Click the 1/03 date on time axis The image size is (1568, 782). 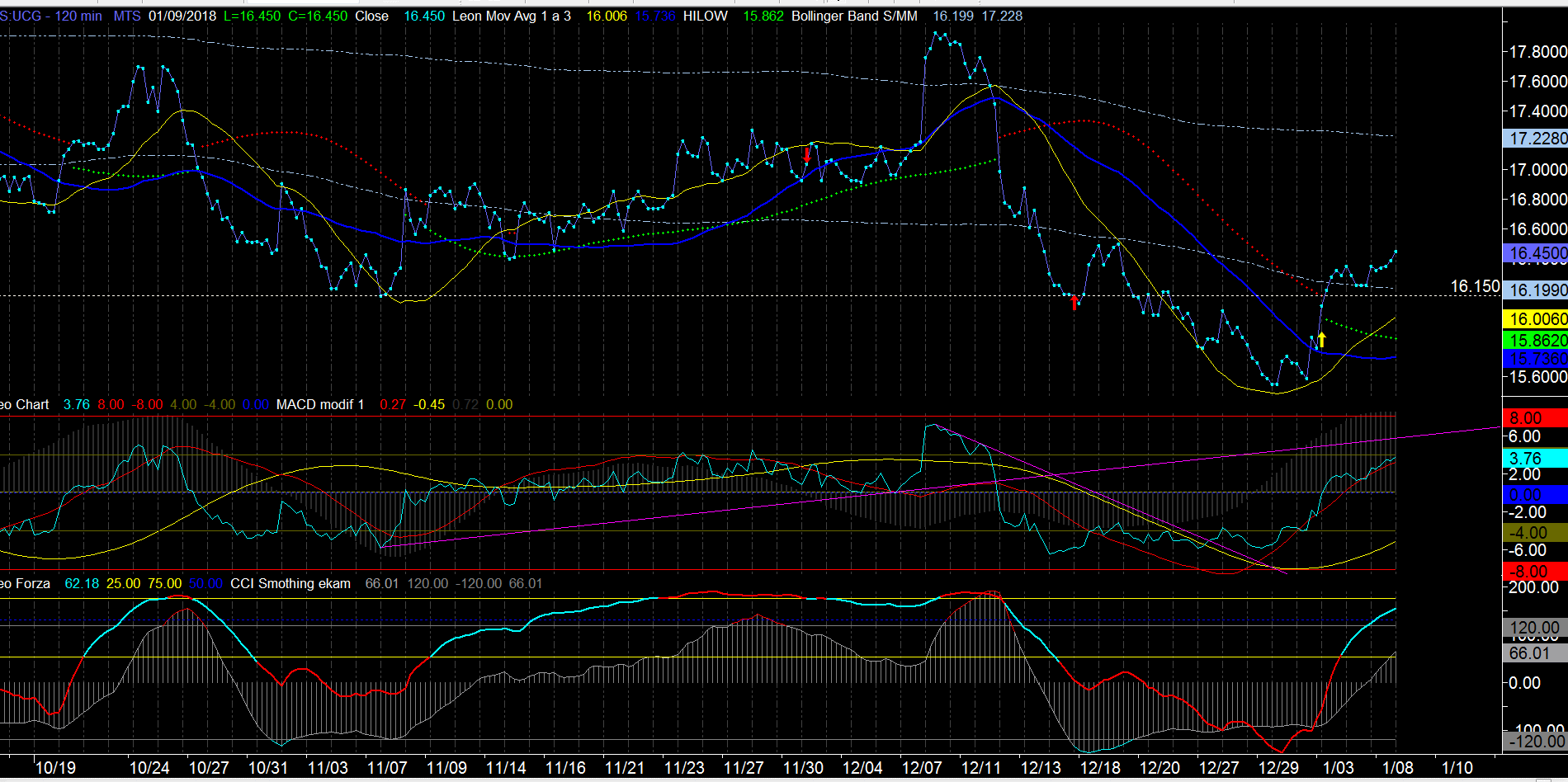coord(1338,768)
